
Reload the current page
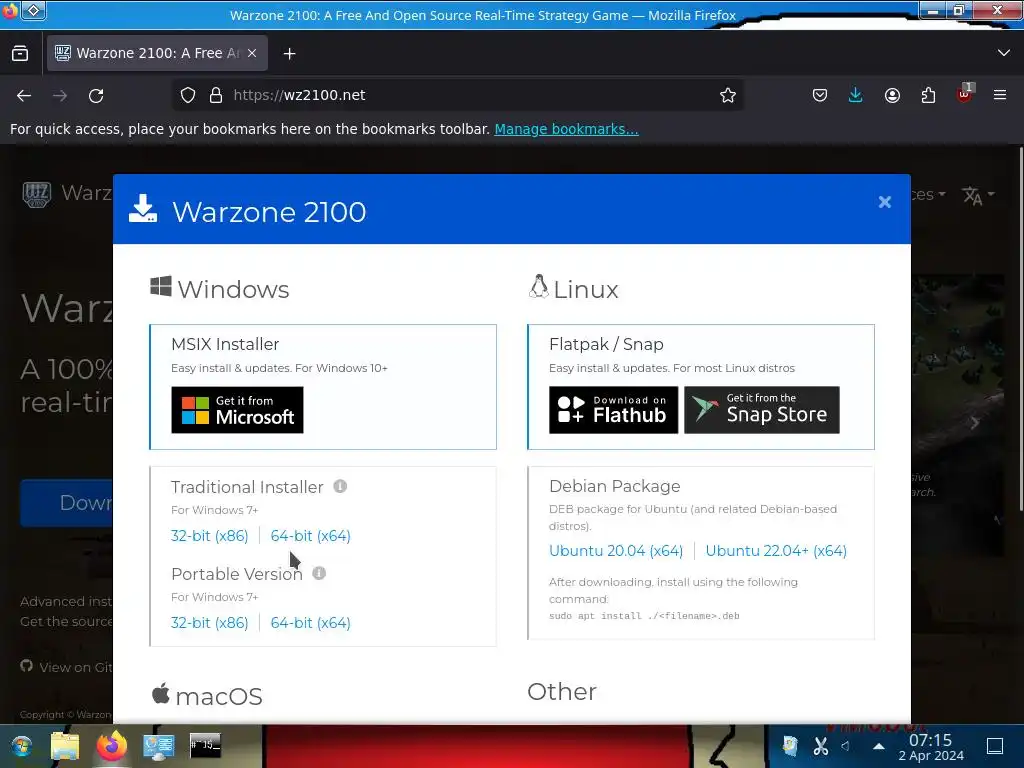[x=96, y=95]
